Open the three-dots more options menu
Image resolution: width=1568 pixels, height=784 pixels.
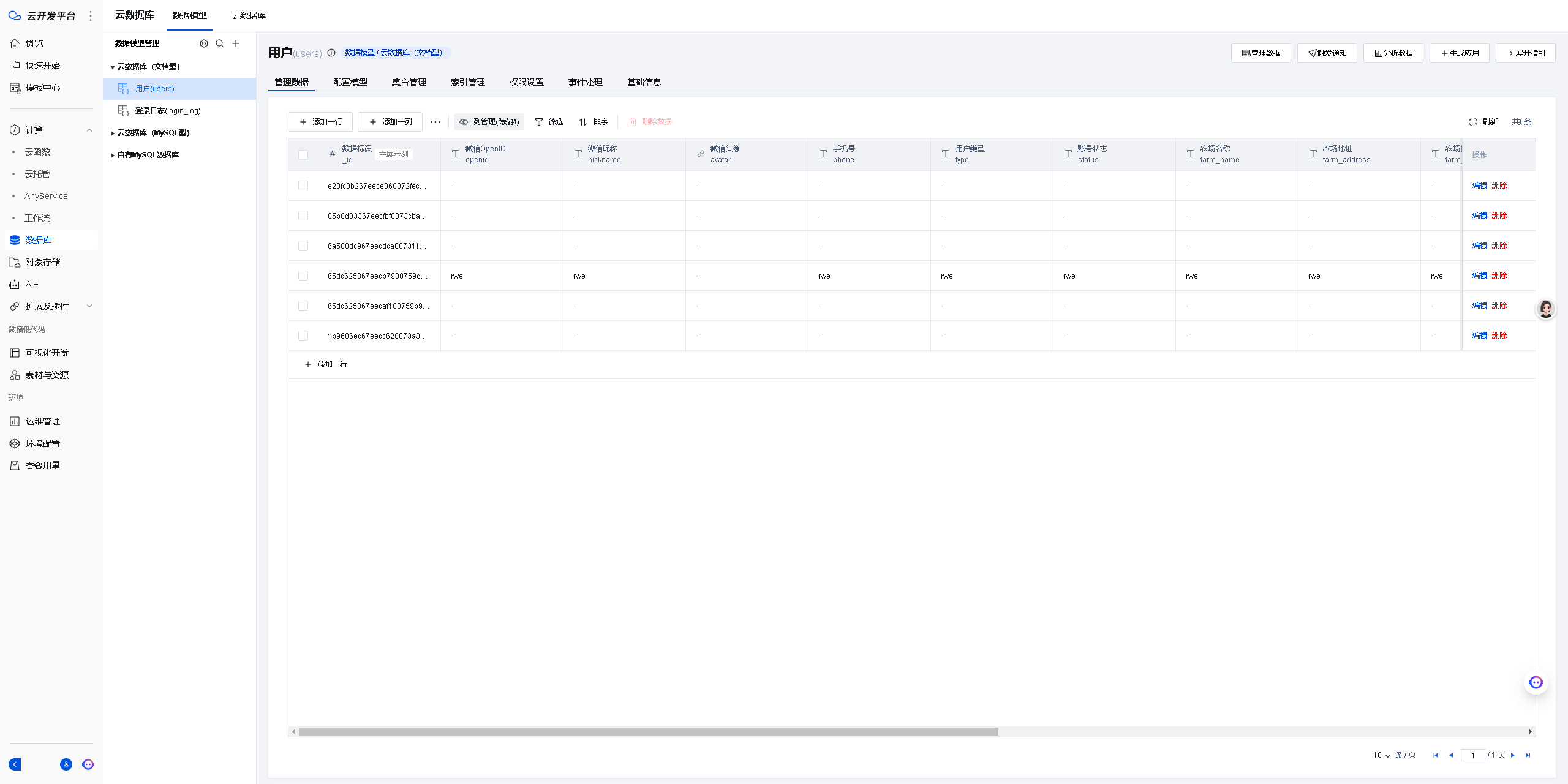click(435, 122)
